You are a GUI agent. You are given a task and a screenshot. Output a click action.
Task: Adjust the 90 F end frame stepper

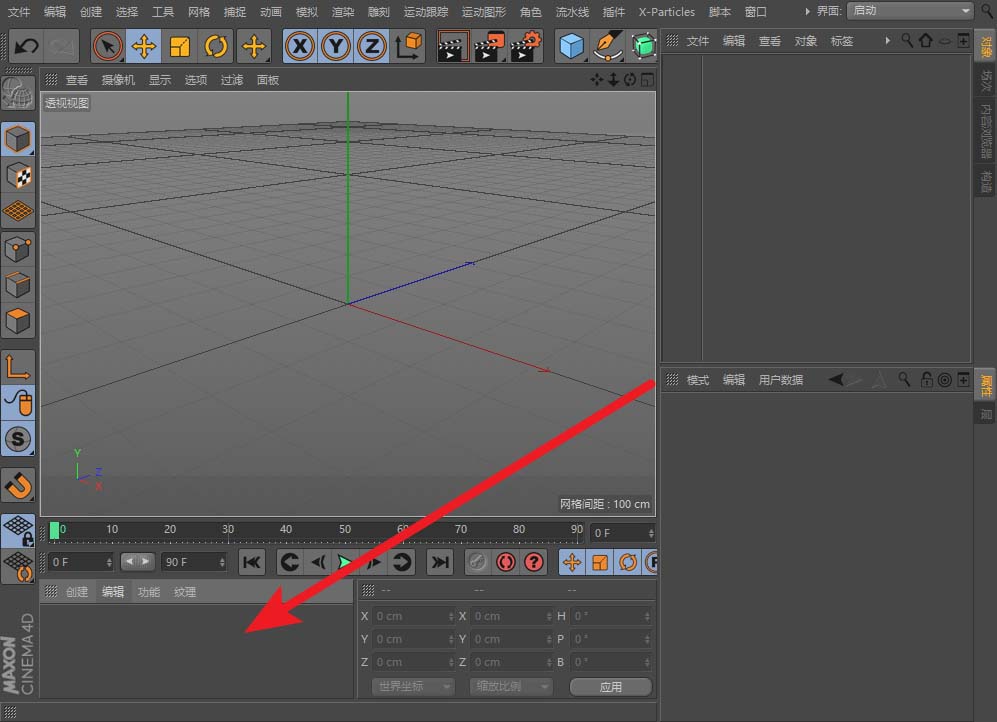(x=222, y=562)
